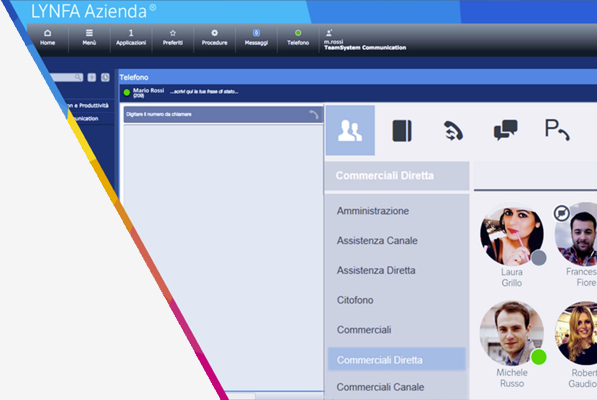Image resolution: width=597 pixels, height=400 pixels.
Task: Select the Assistenza Canale group
Action: pyautogui.click(x=377, y=241)
